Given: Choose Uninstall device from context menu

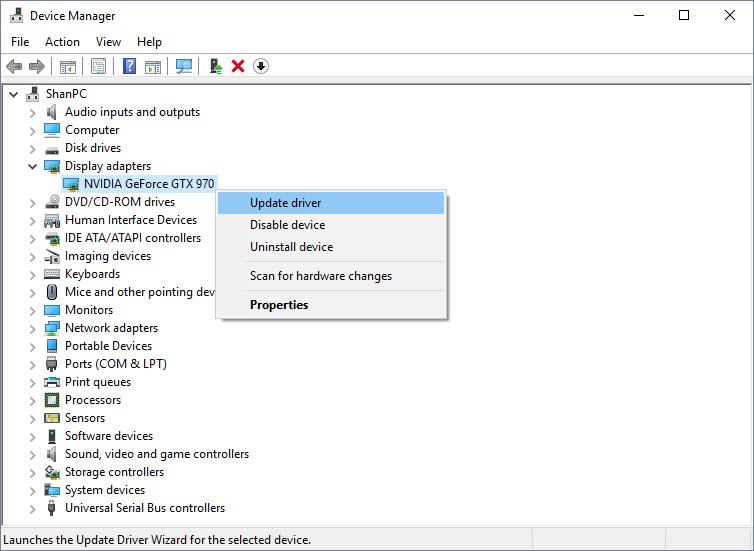Looking at the screenshot, I should pyautogui.click(x=331, y=247).
